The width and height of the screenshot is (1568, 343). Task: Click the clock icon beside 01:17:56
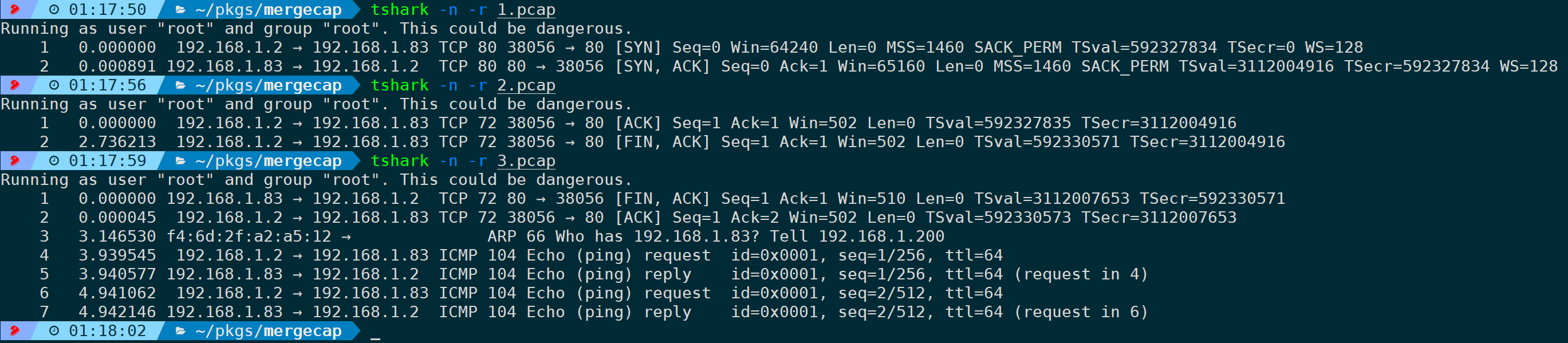click(54, 85)
